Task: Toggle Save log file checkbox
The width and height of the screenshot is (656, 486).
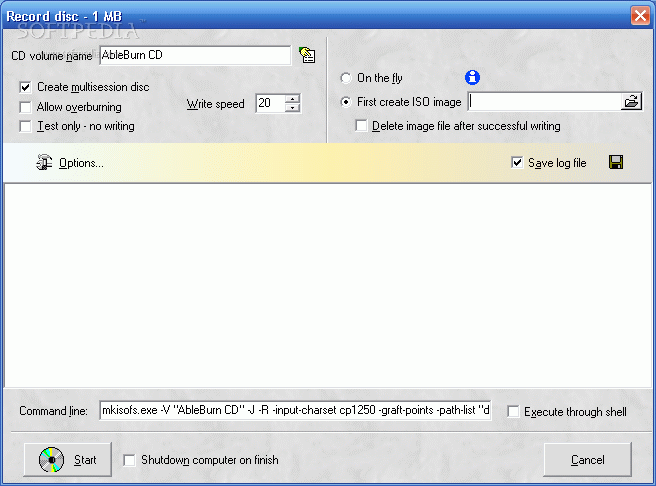Action: [x=517, y=162]
